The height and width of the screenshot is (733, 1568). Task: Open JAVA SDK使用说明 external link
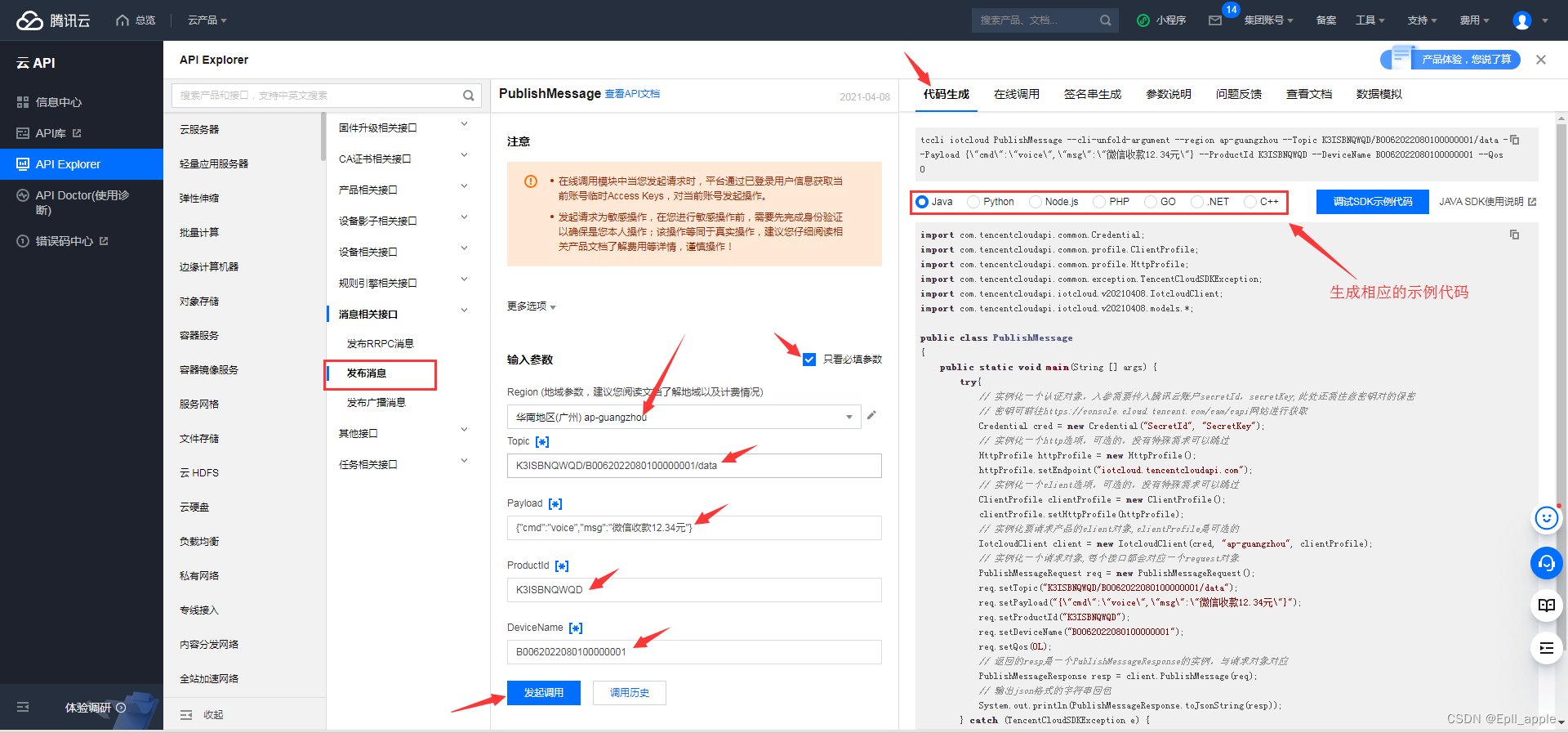(x=1487, y=202)
